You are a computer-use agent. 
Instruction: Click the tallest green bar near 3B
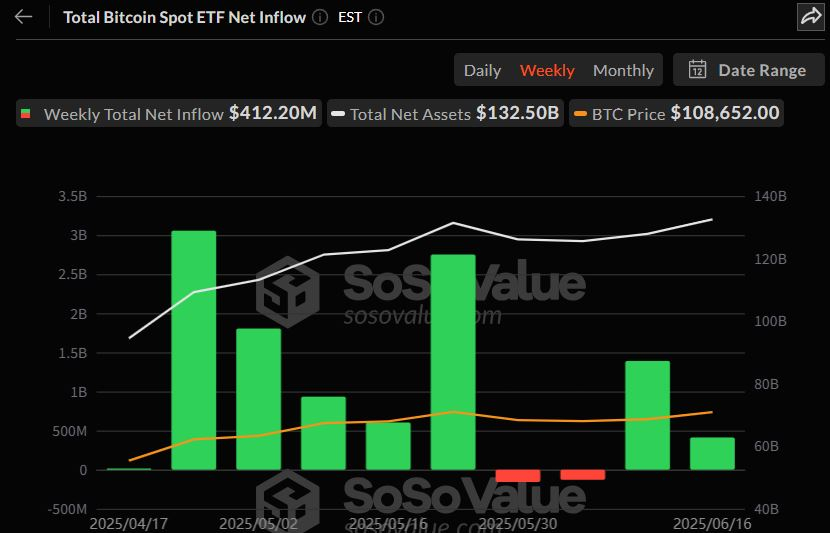click(193, 350)
